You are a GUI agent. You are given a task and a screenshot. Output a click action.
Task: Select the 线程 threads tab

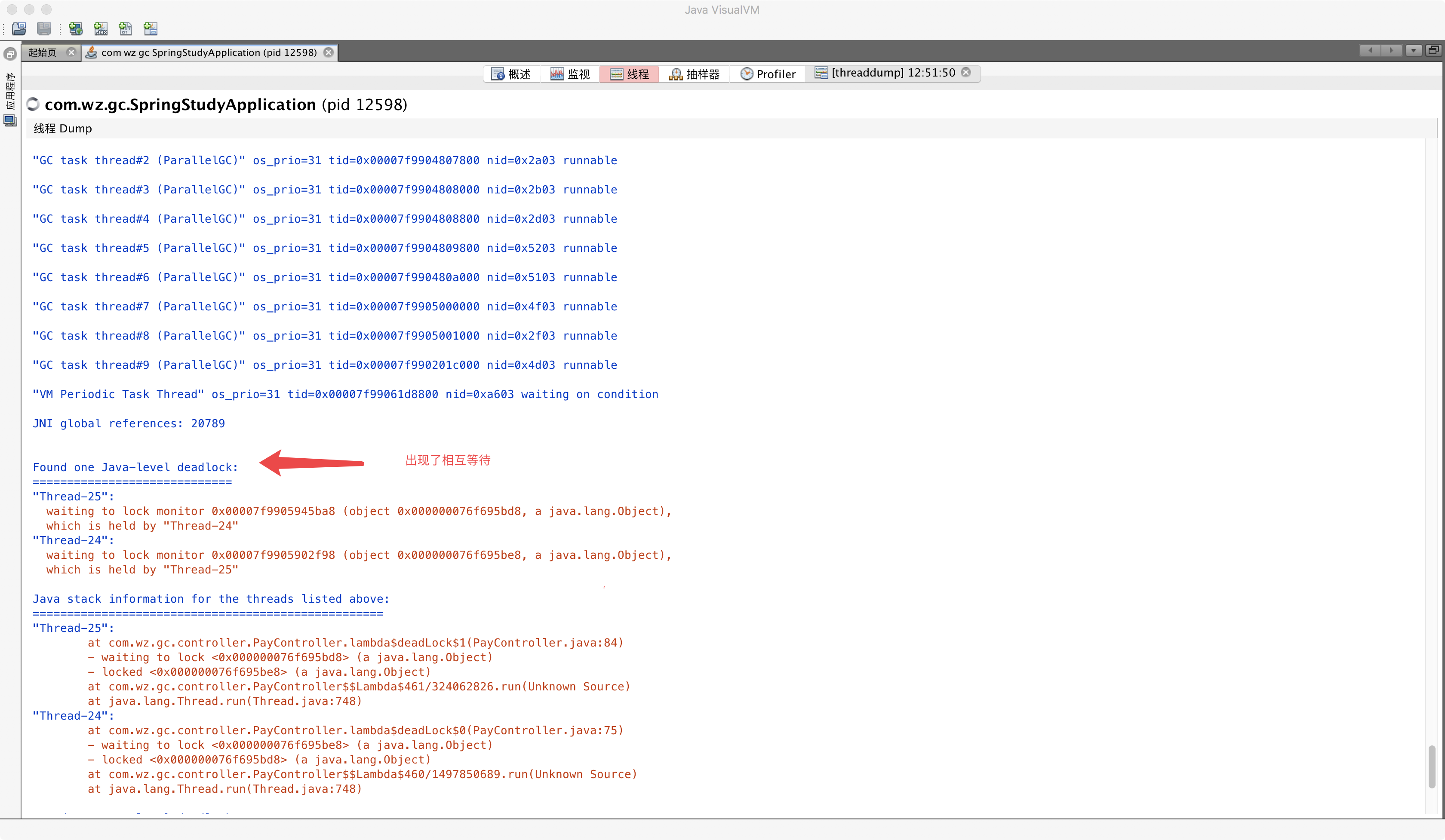[x=629, y=74]
